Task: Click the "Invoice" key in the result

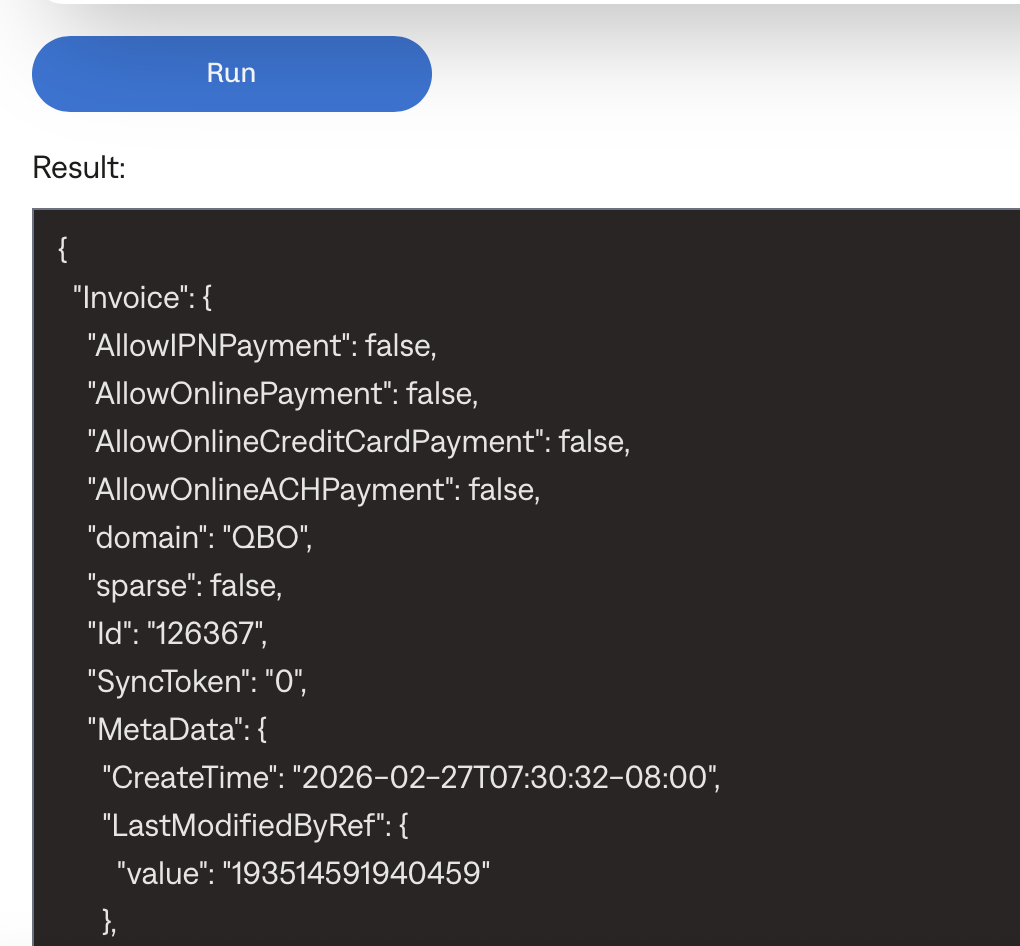Action: pyautogui.click(x=126, y=298)
